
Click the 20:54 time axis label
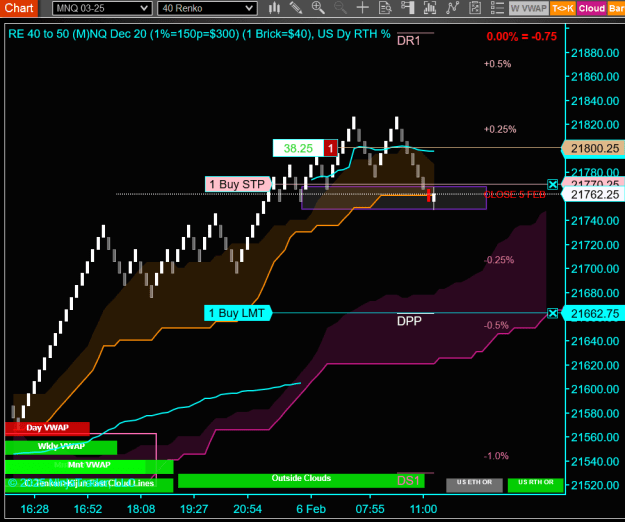[x=248, y=509]
